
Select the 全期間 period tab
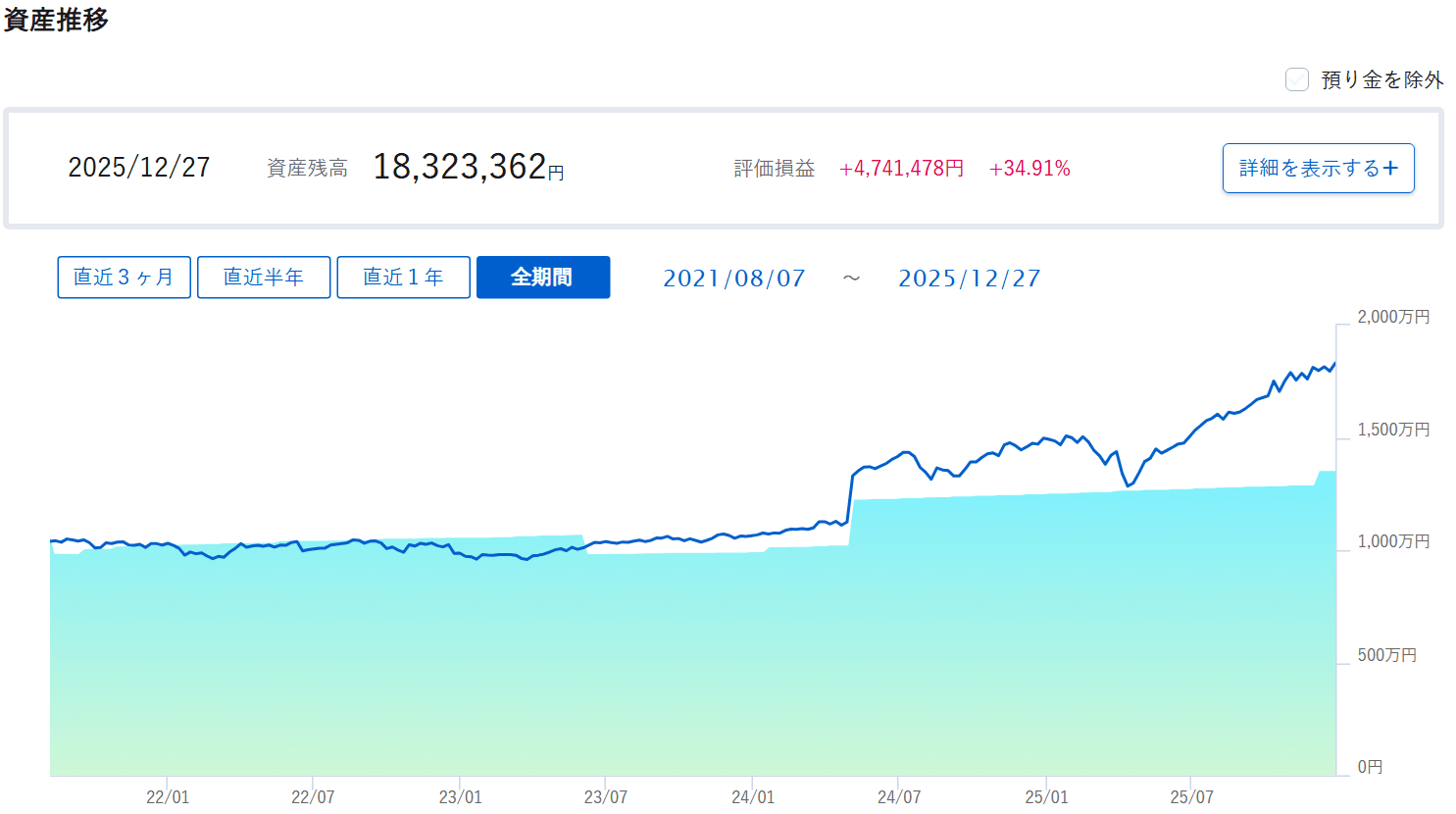coord(542,278)
